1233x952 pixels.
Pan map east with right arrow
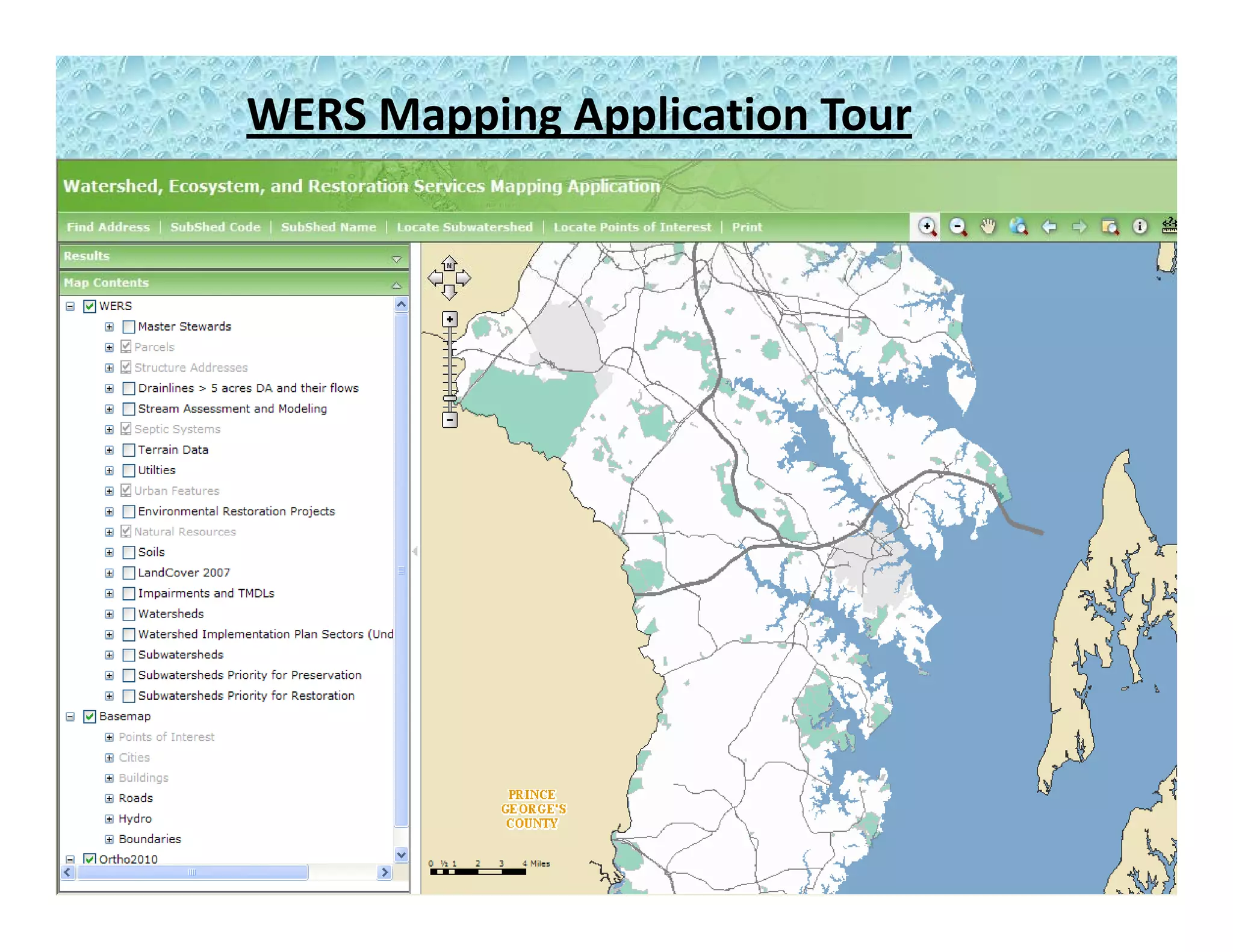464,278
